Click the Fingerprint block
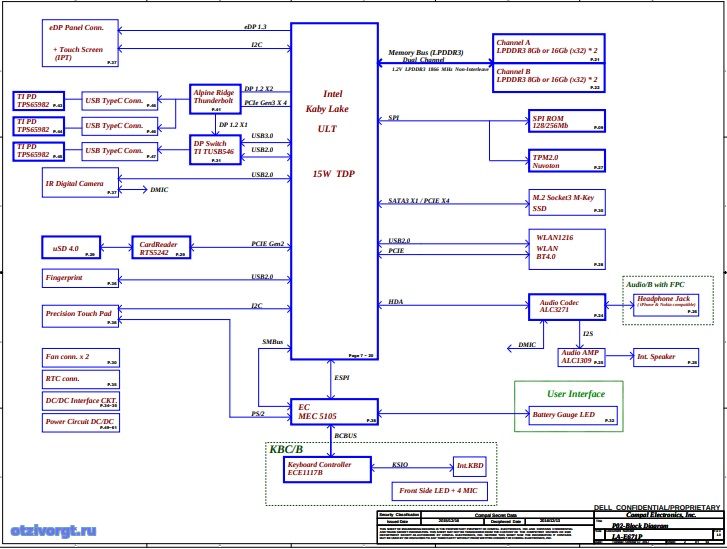 80,278
